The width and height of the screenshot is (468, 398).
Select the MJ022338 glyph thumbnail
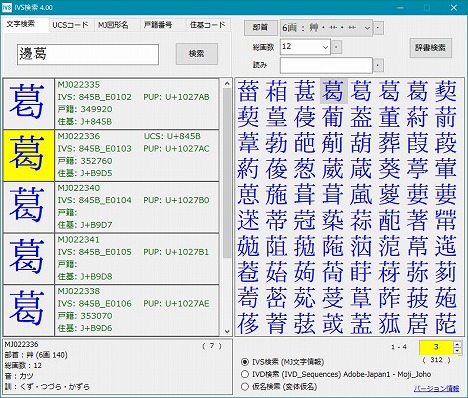tap(29, 310)
